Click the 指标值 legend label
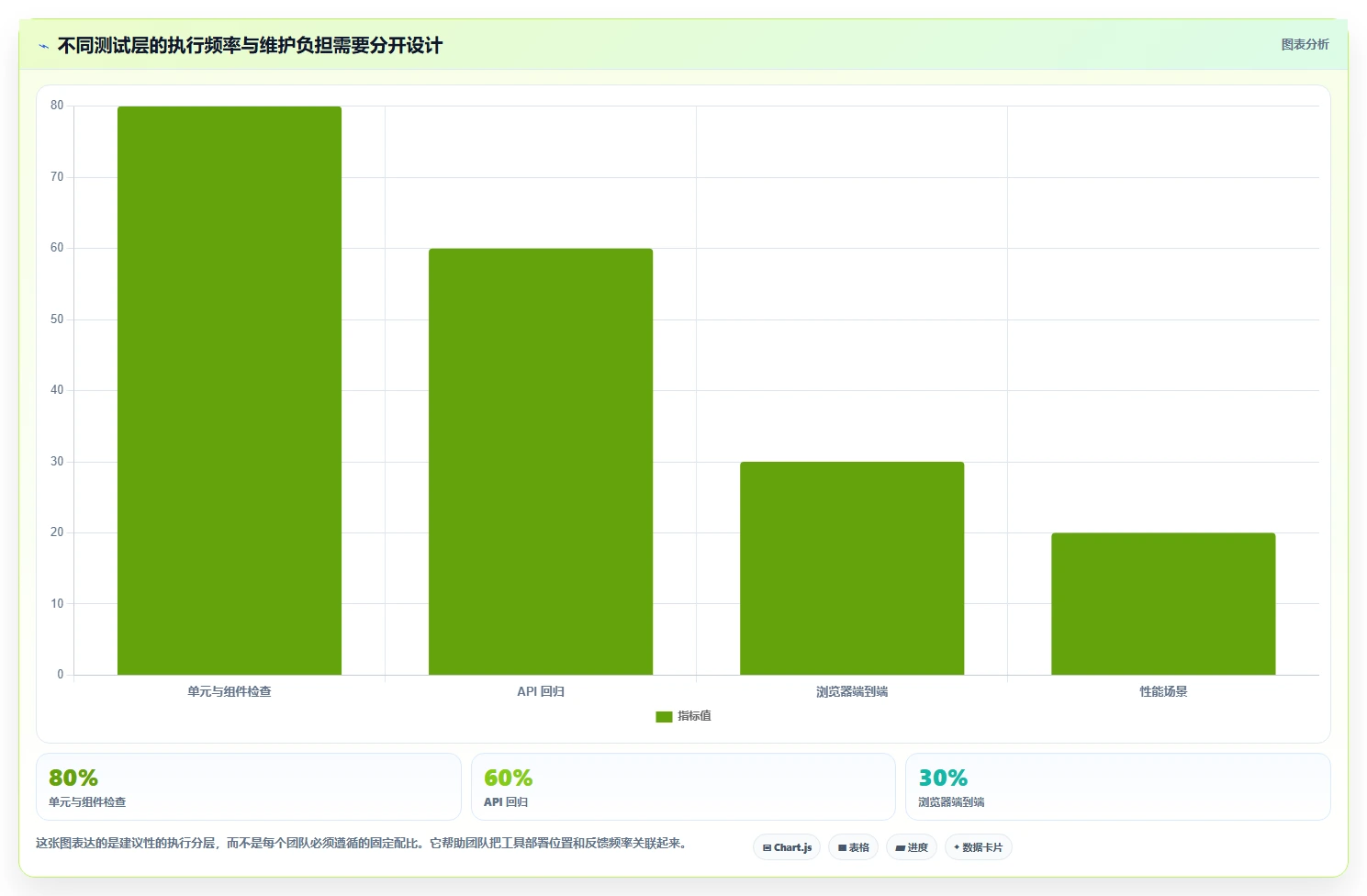 point(694,716)
